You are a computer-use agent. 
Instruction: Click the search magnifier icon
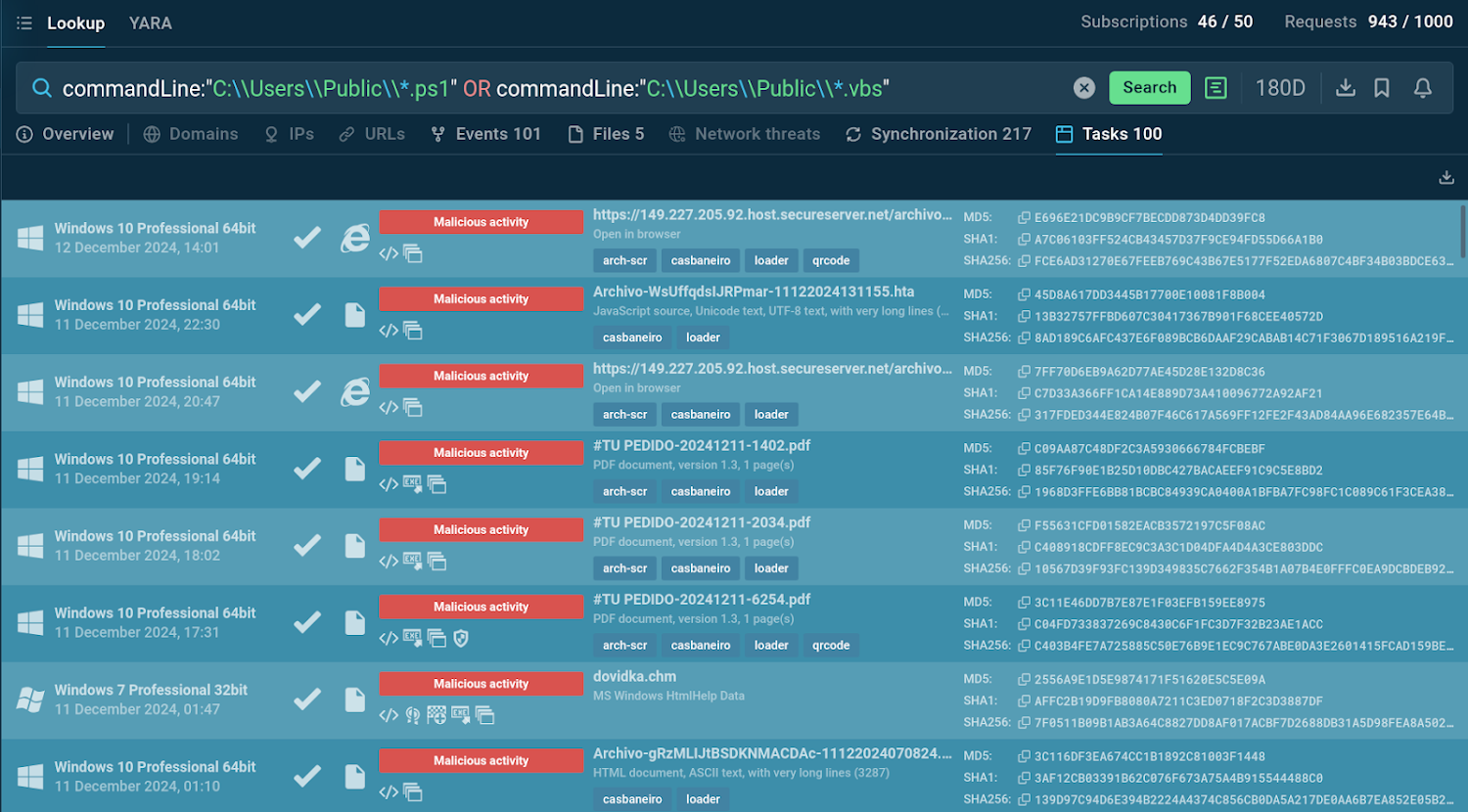42,88
